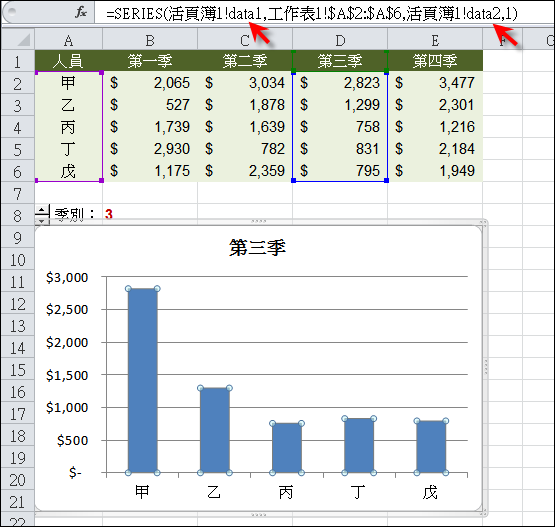Select column E header
555x527 pixels.
tap(435, 40)
